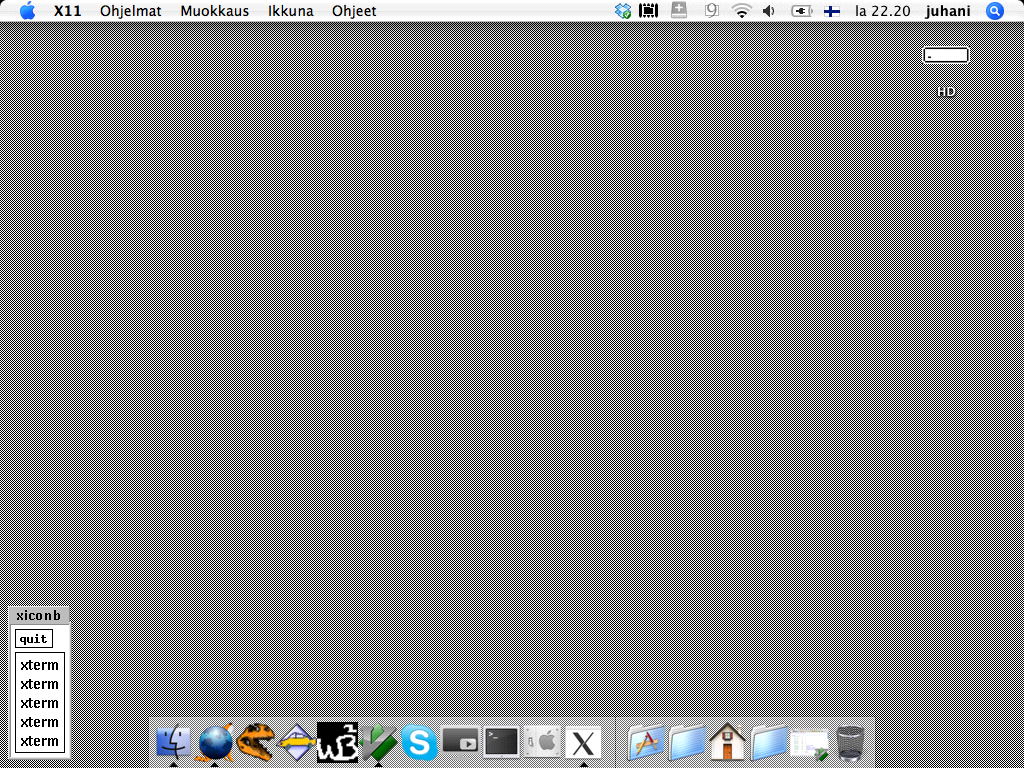Open the HD drive icon on desktop
The height and width of the screenshot is (768, 1024).
click(x=946, y=68)
